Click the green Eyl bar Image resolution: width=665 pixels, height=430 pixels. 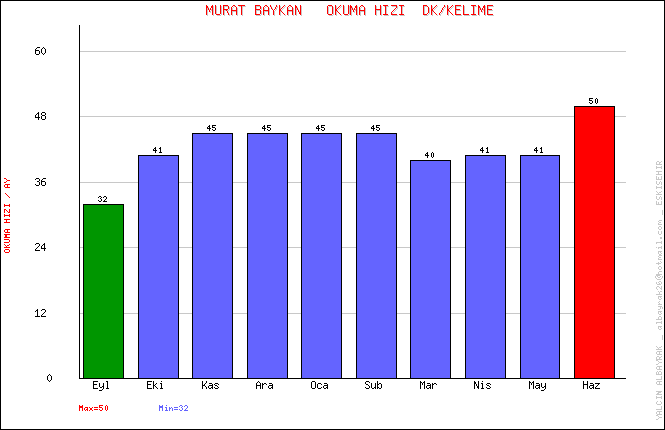click(103, 291)
